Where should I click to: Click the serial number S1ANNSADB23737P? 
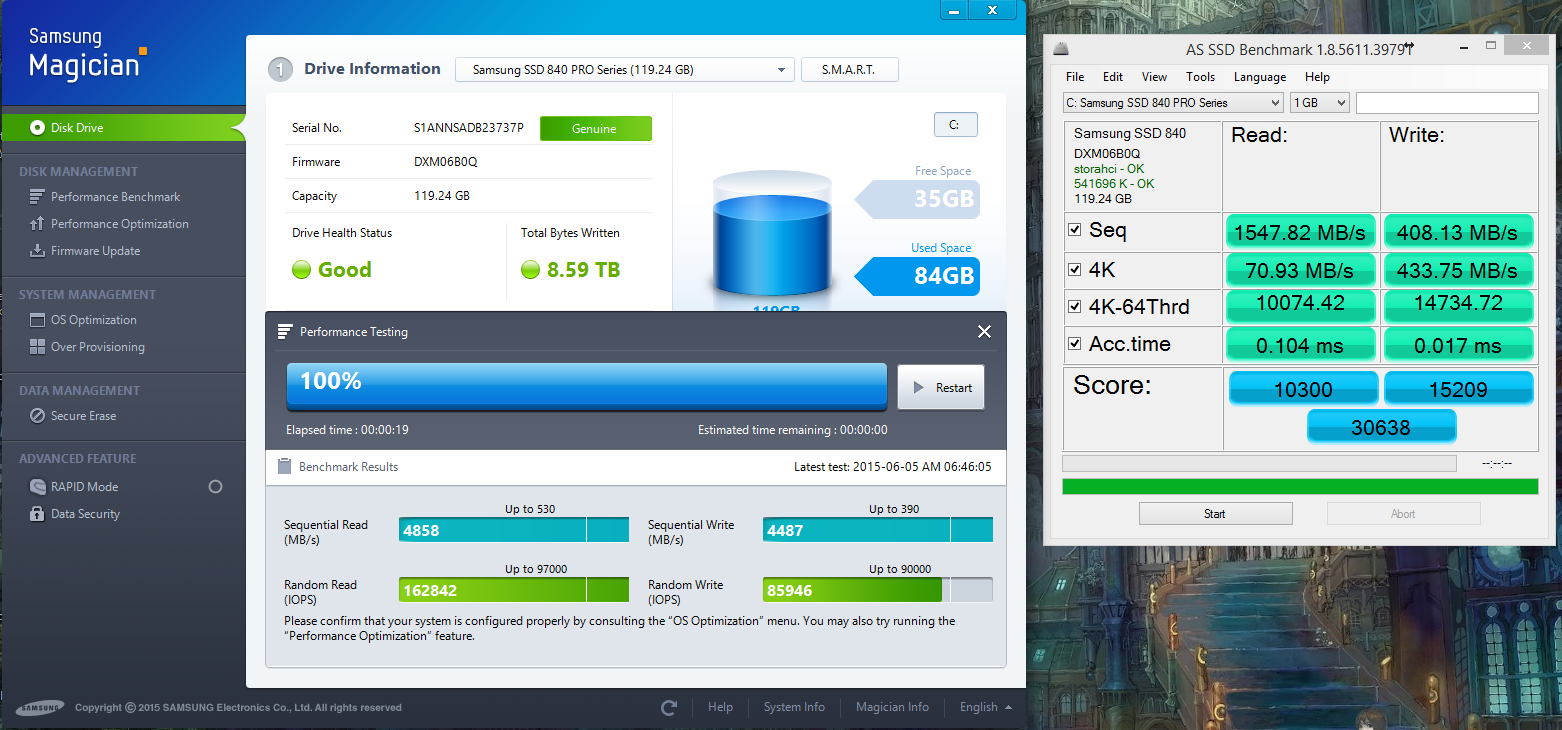[x=469, y=129]
